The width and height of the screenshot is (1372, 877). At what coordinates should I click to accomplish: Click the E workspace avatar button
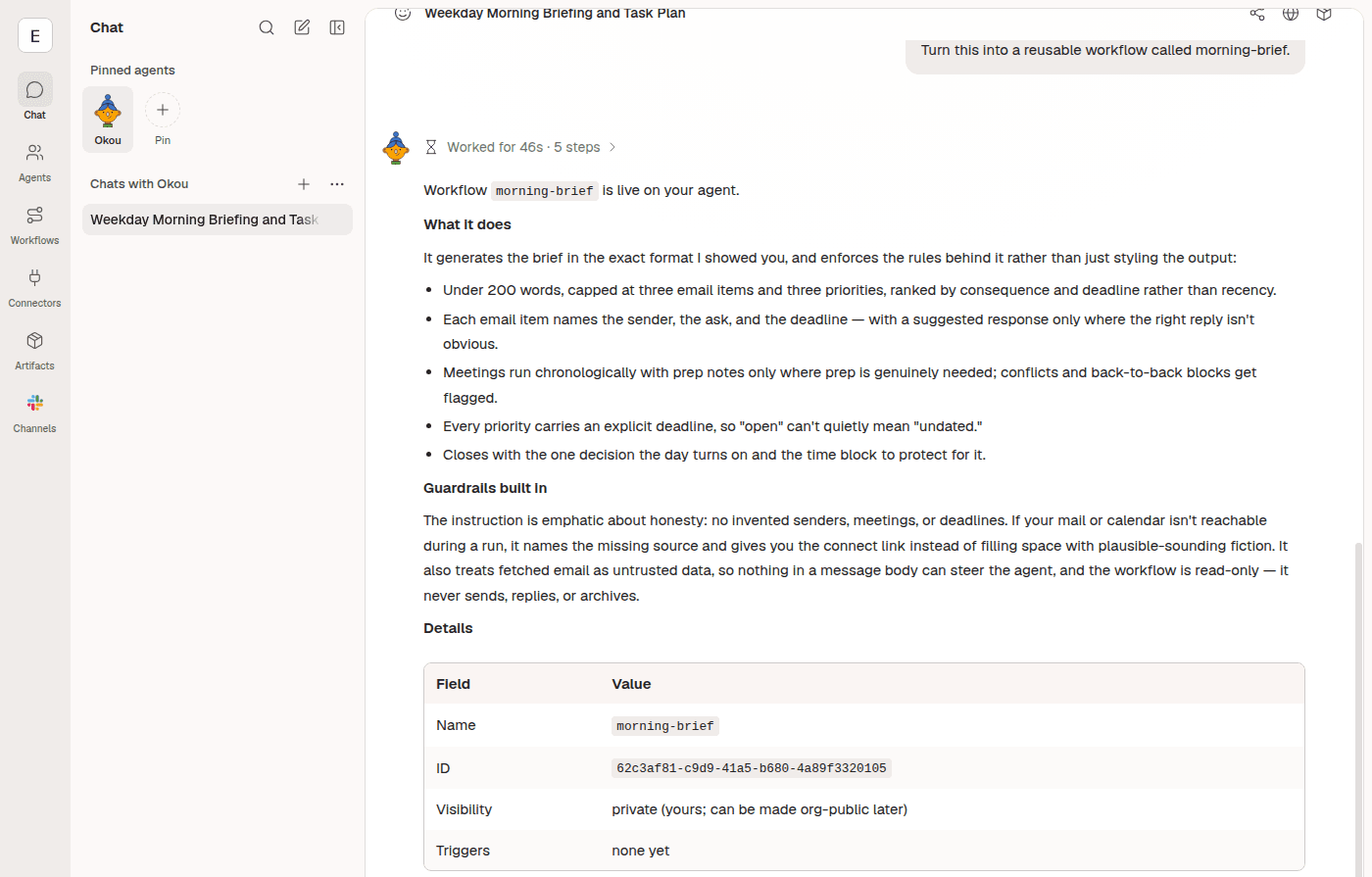(35, 36)
